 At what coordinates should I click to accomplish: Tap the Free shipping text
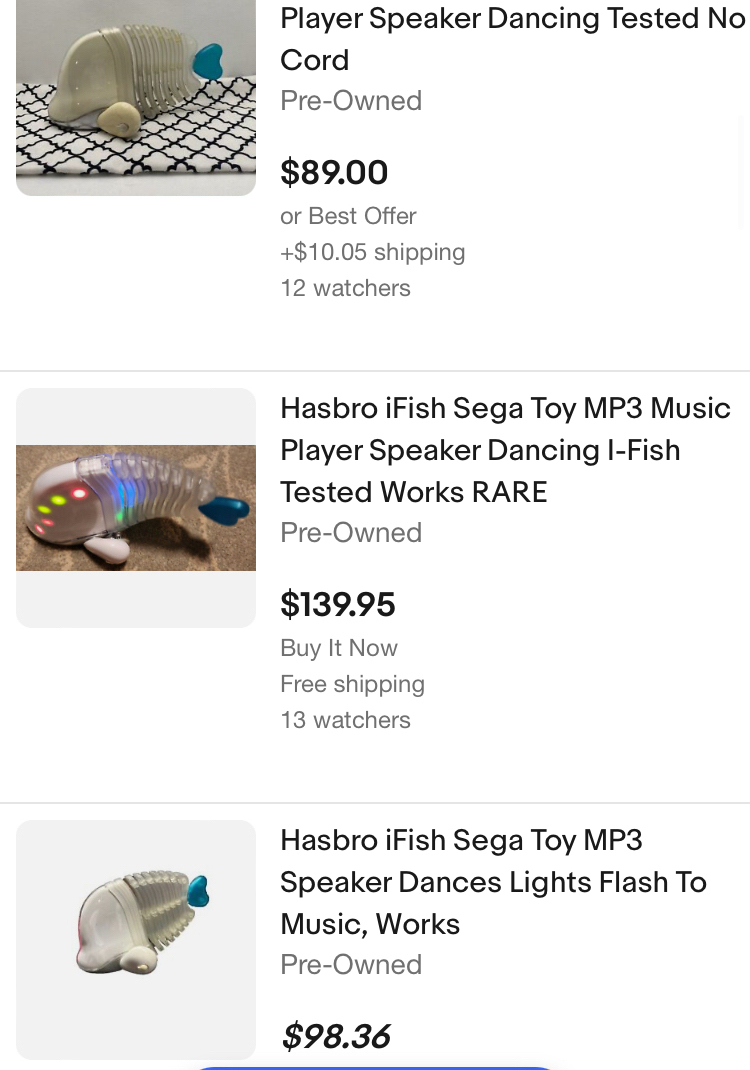tap(352, 684)
